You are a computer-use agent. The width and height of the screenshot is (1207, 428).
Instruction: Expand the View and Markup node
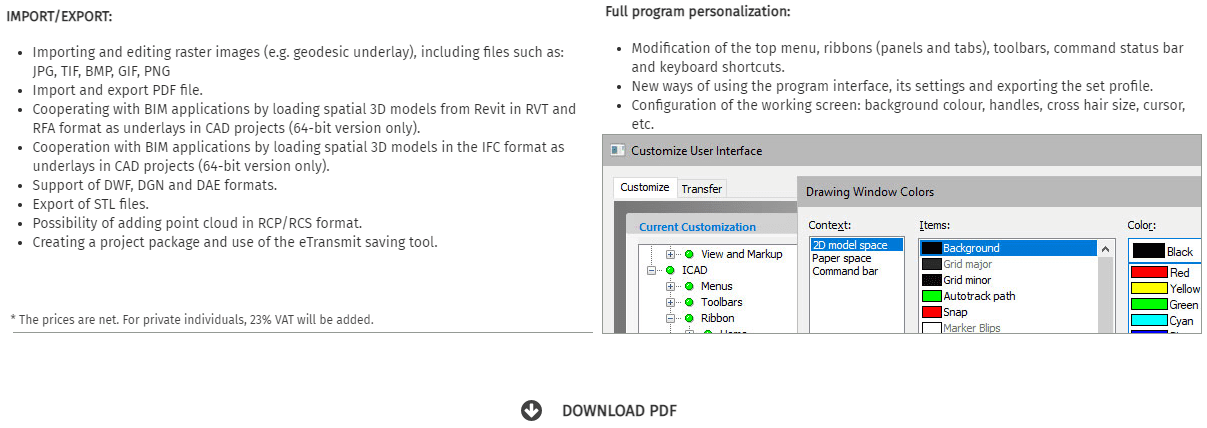coord(671,254)
